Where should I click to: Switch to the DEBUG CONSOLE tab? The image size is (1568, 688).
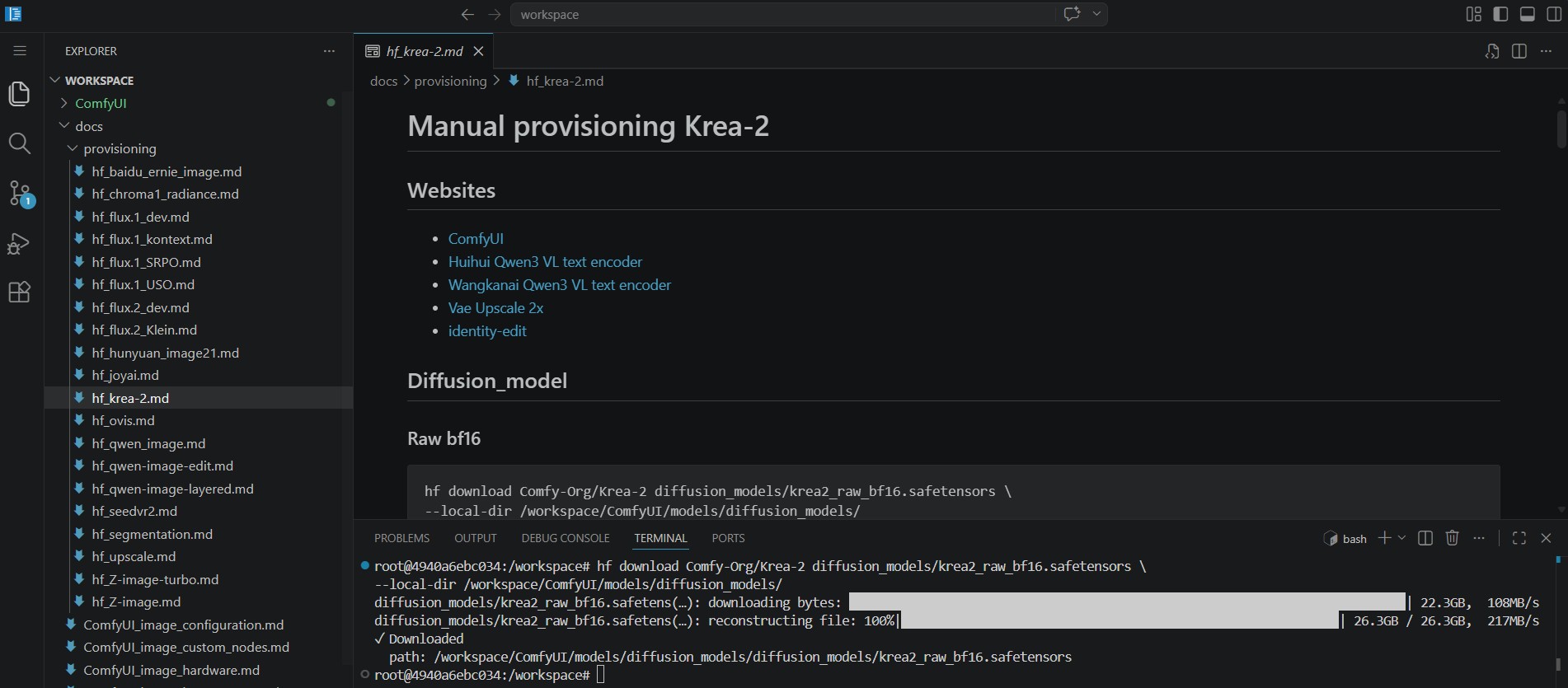pyautogui.click(x=566, y=538)
